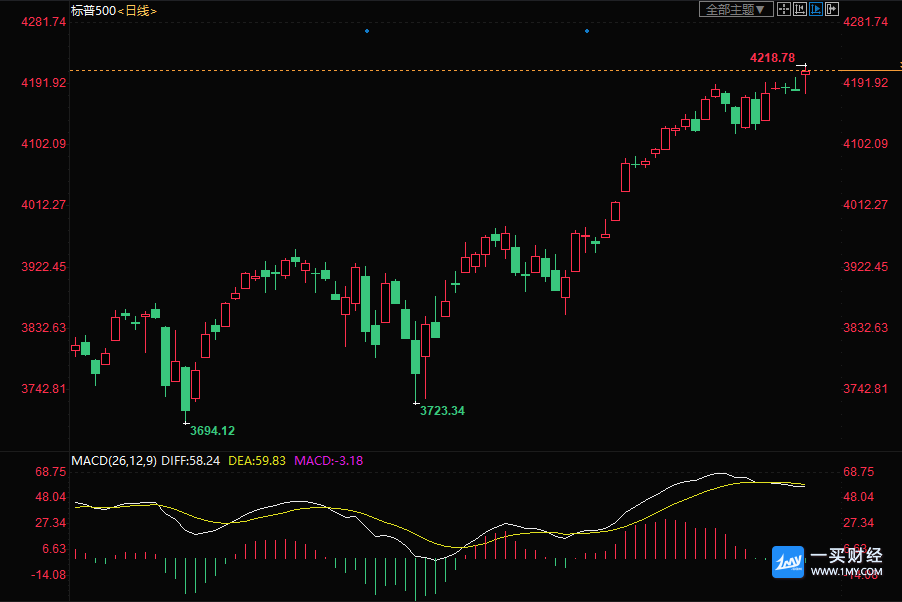Click 4012.27 on the right price axis
The height and width of the screenshot is (602, 902).
(x=865, y=205)
